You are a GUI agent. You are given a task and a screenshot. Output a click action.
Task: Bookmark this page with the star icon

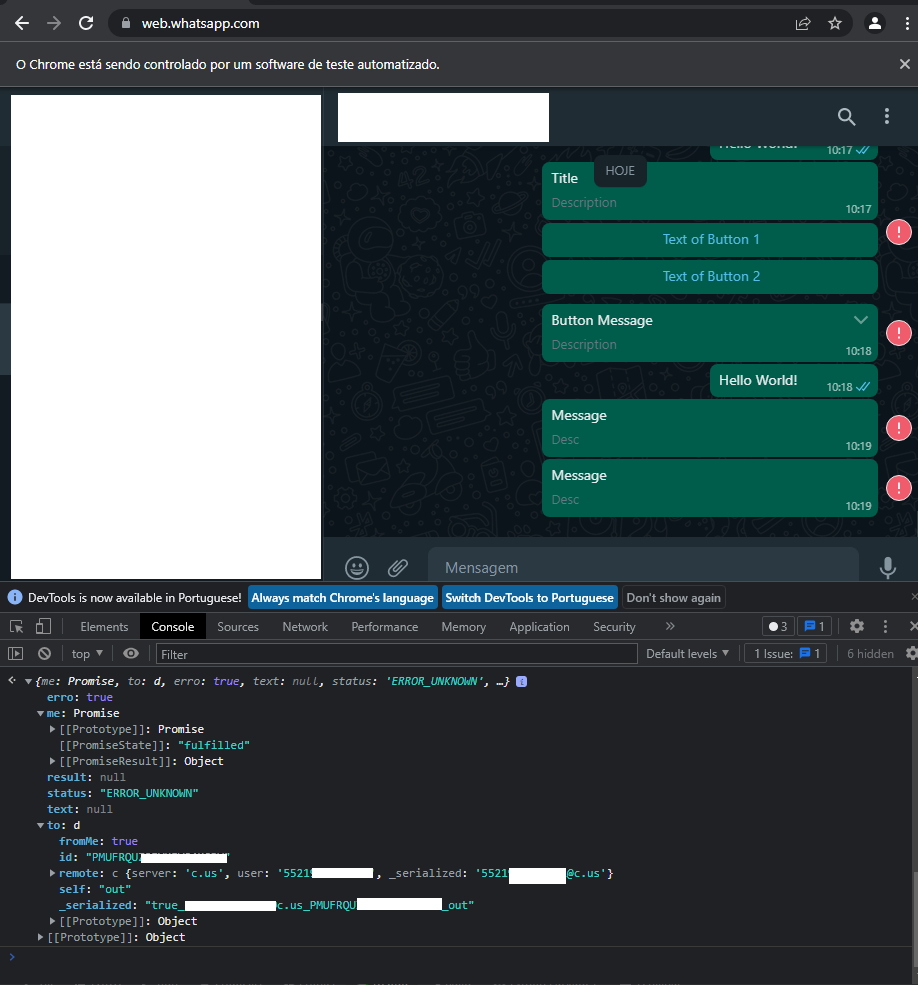[x=835, y=24]
